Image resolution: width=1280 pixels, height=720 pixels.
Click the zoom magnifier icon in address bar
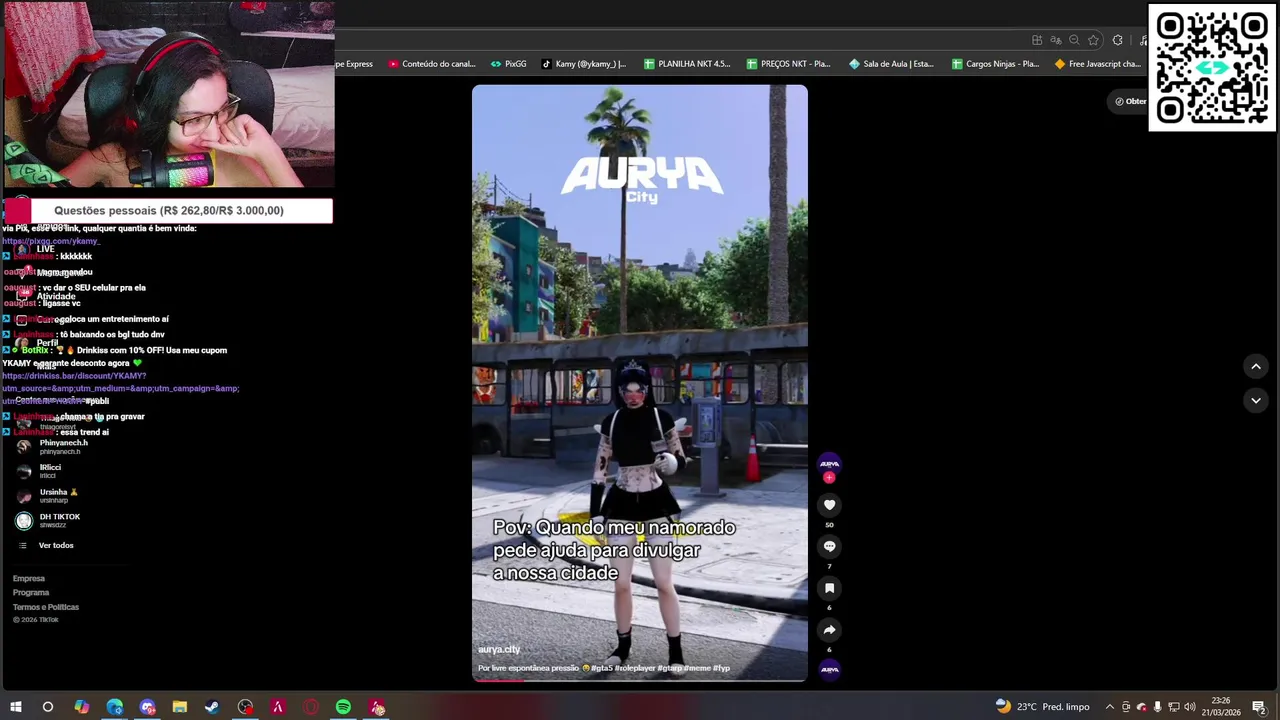(1074, 40)
